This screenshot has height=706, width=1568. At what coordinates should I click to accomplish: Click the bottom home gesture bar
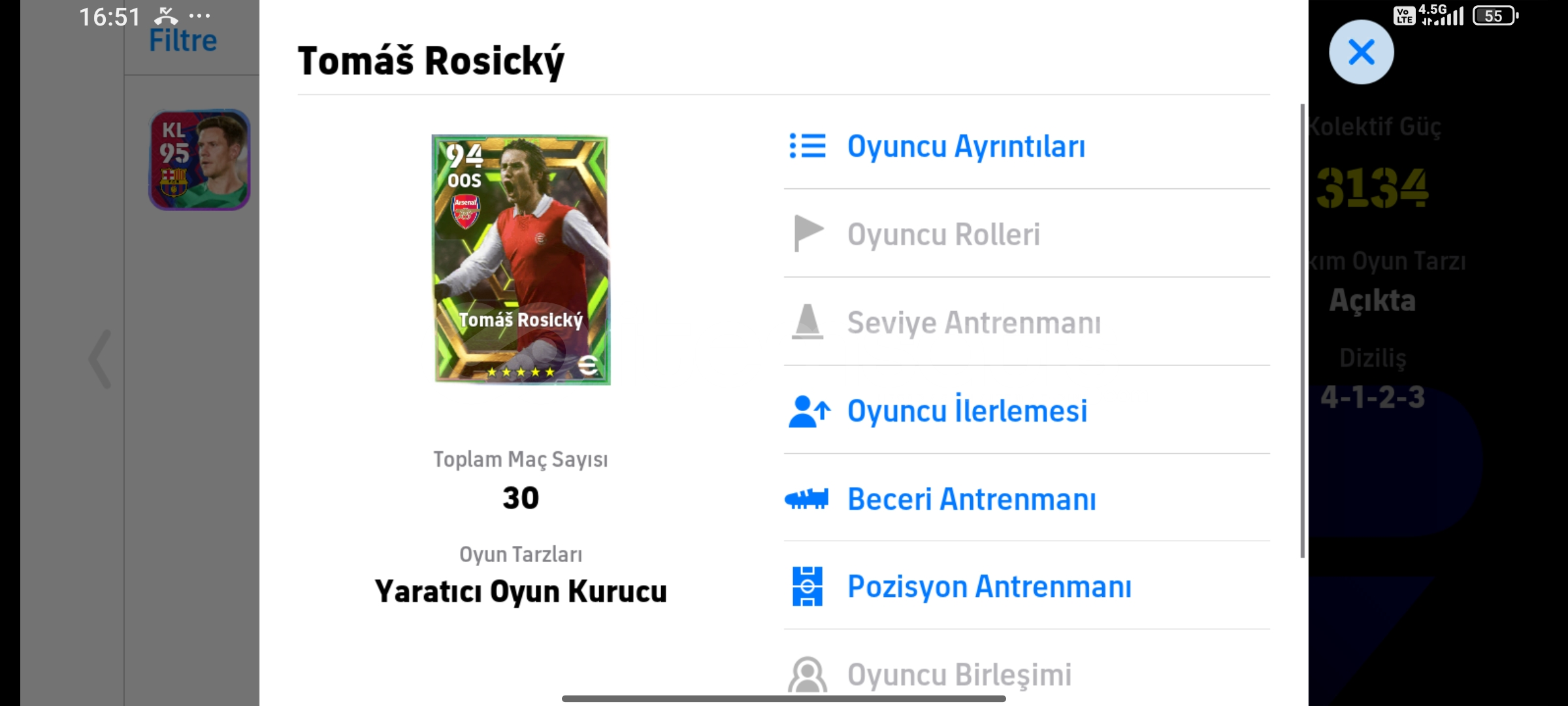click(x=783, y=699)
